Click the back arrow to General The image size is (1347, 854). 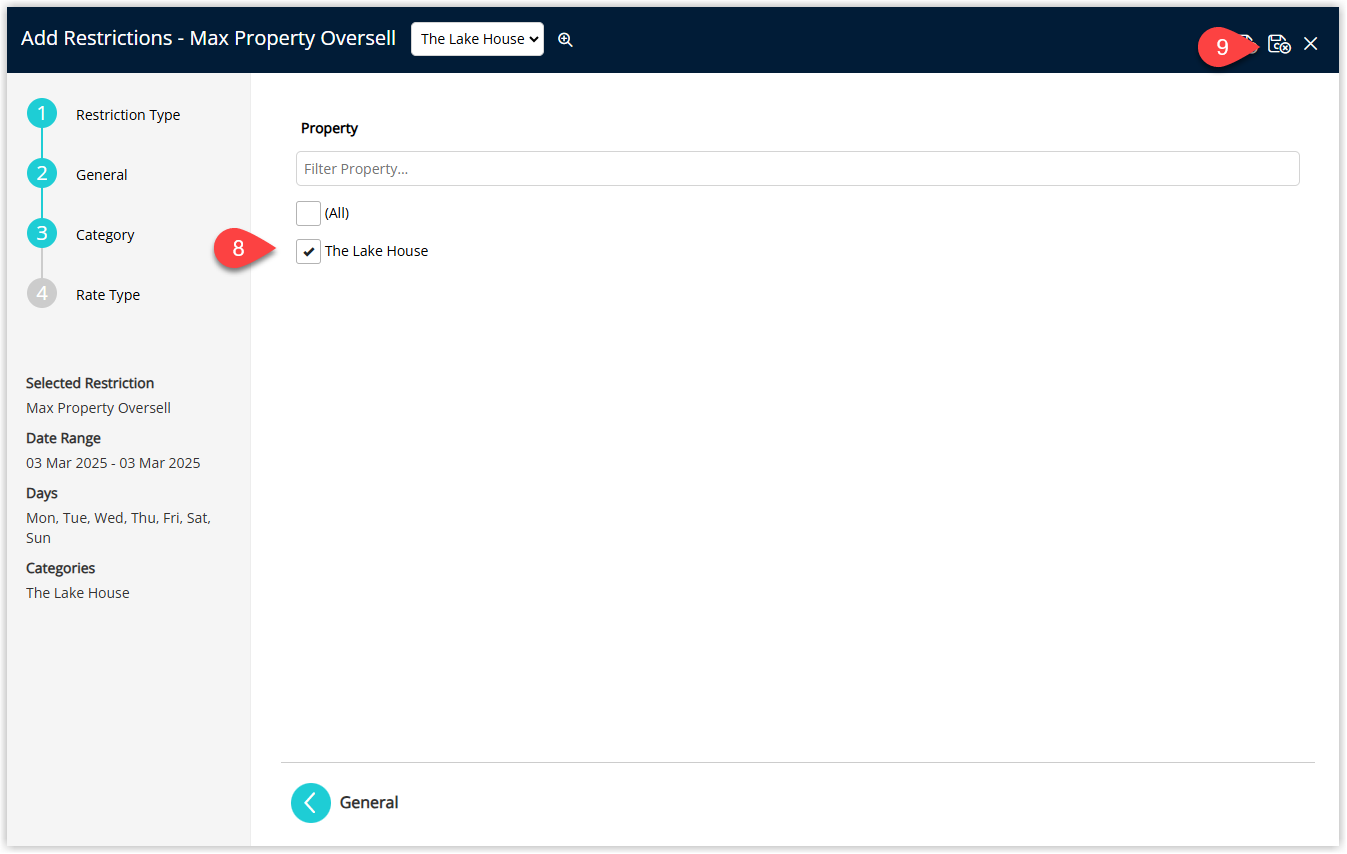311,803
